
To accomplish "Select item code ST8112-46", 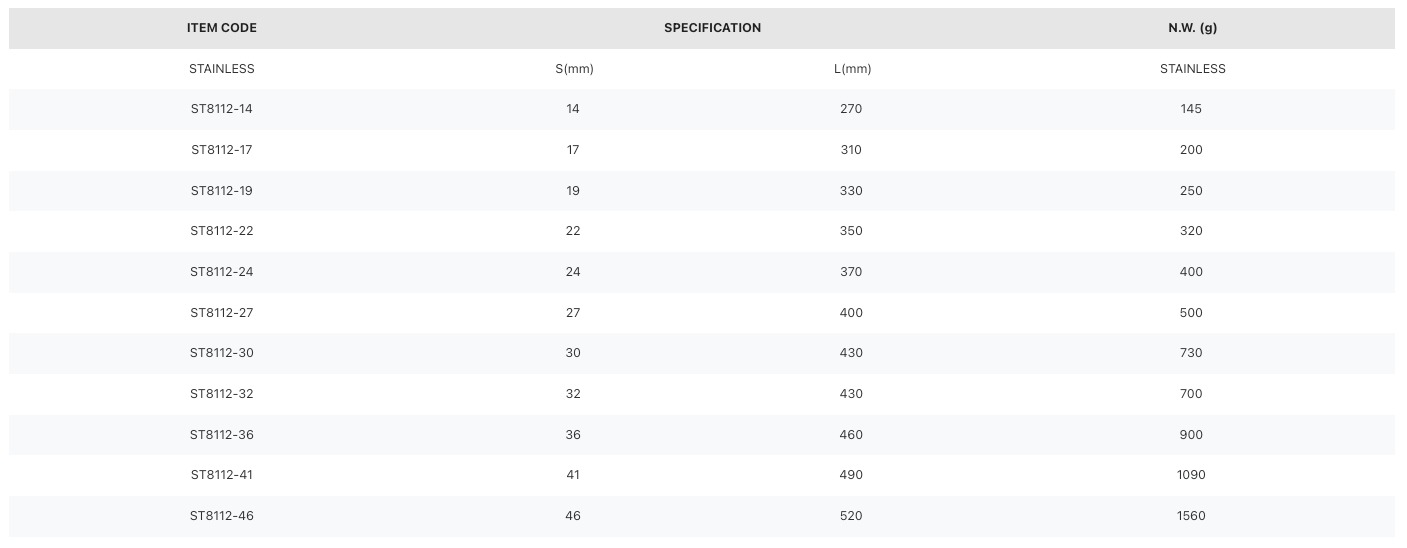I will tap(222, 516).
